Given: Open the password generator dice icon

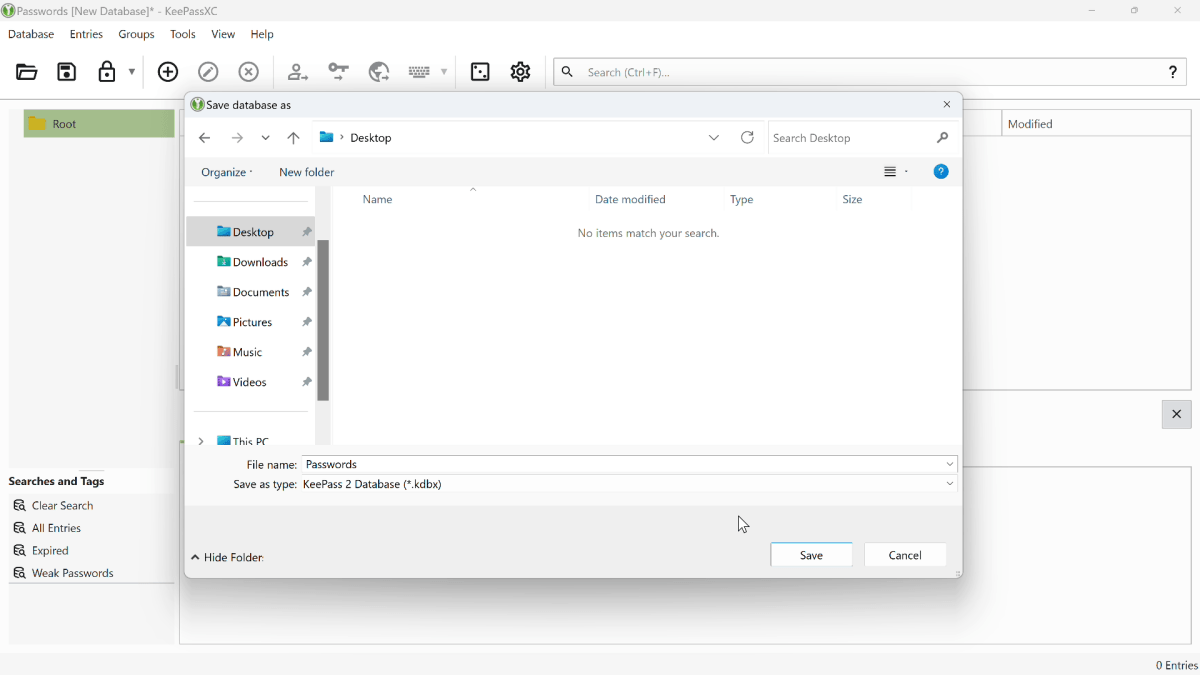Looking at the screenshot, I should [x=481, y=72].
